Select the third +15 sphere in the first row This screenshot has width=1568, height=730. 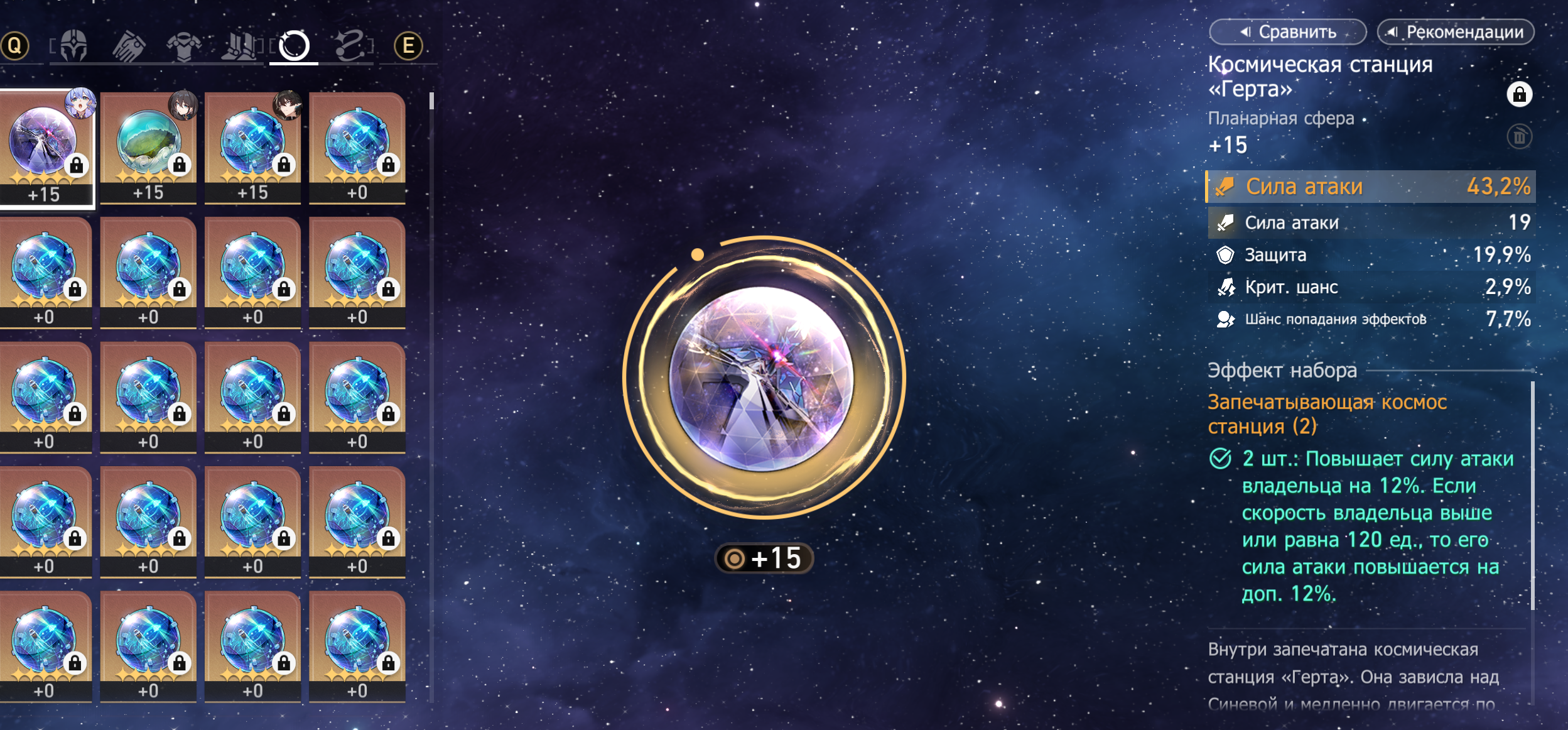click(x=252, y=148)
